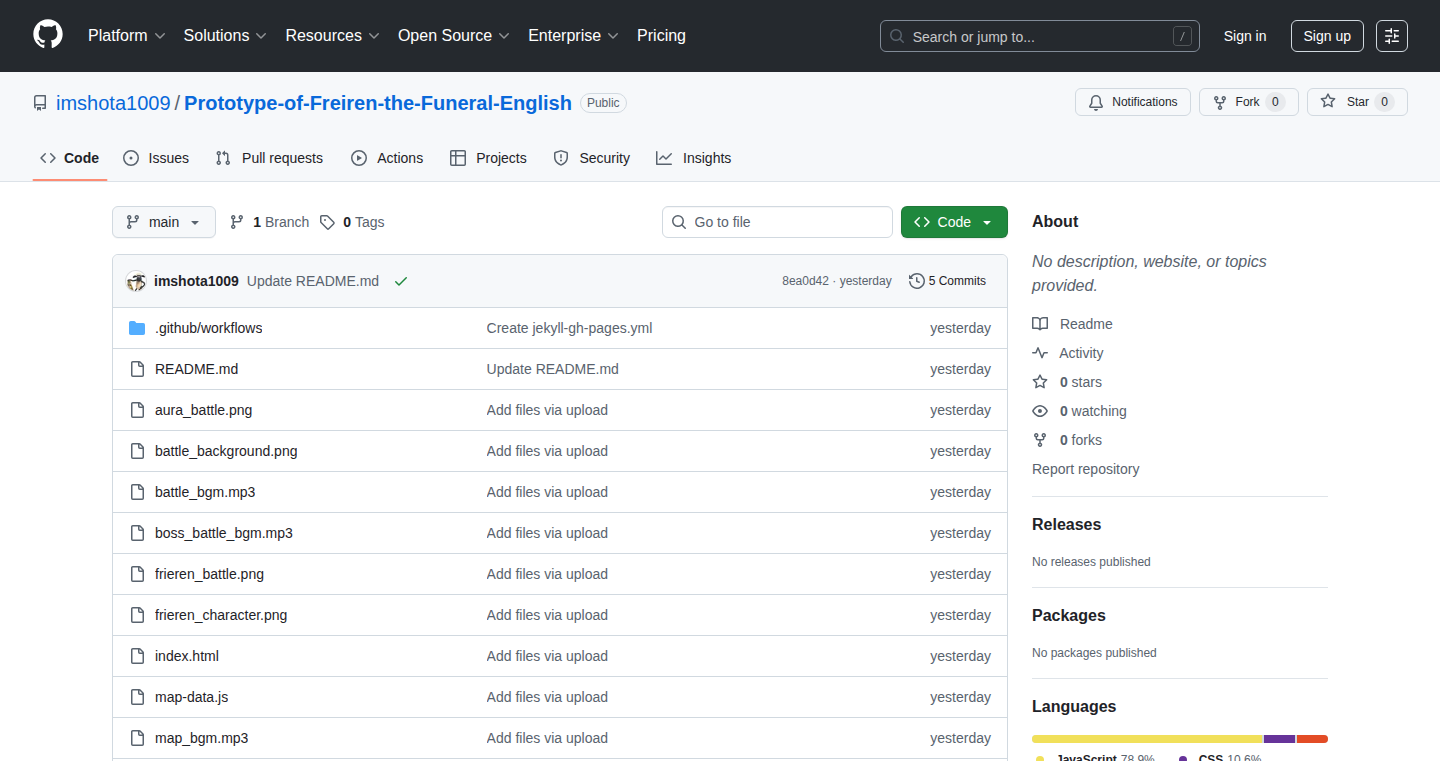Click the file icon beside battle_bgm.mp3
Viewport: 1440px width, 761px height.
(137, 492)
